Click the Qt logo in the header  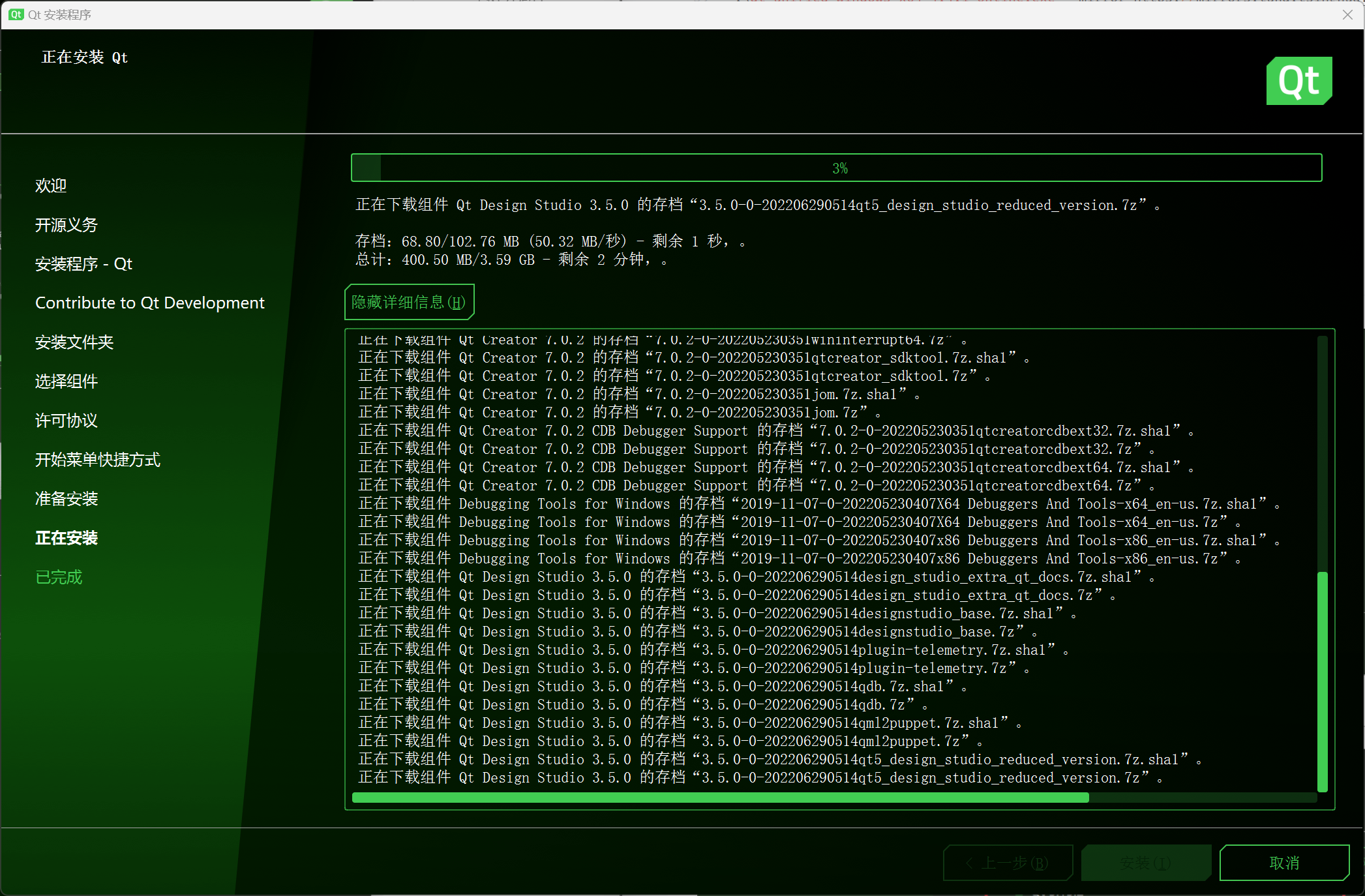tap(1298, 81)
